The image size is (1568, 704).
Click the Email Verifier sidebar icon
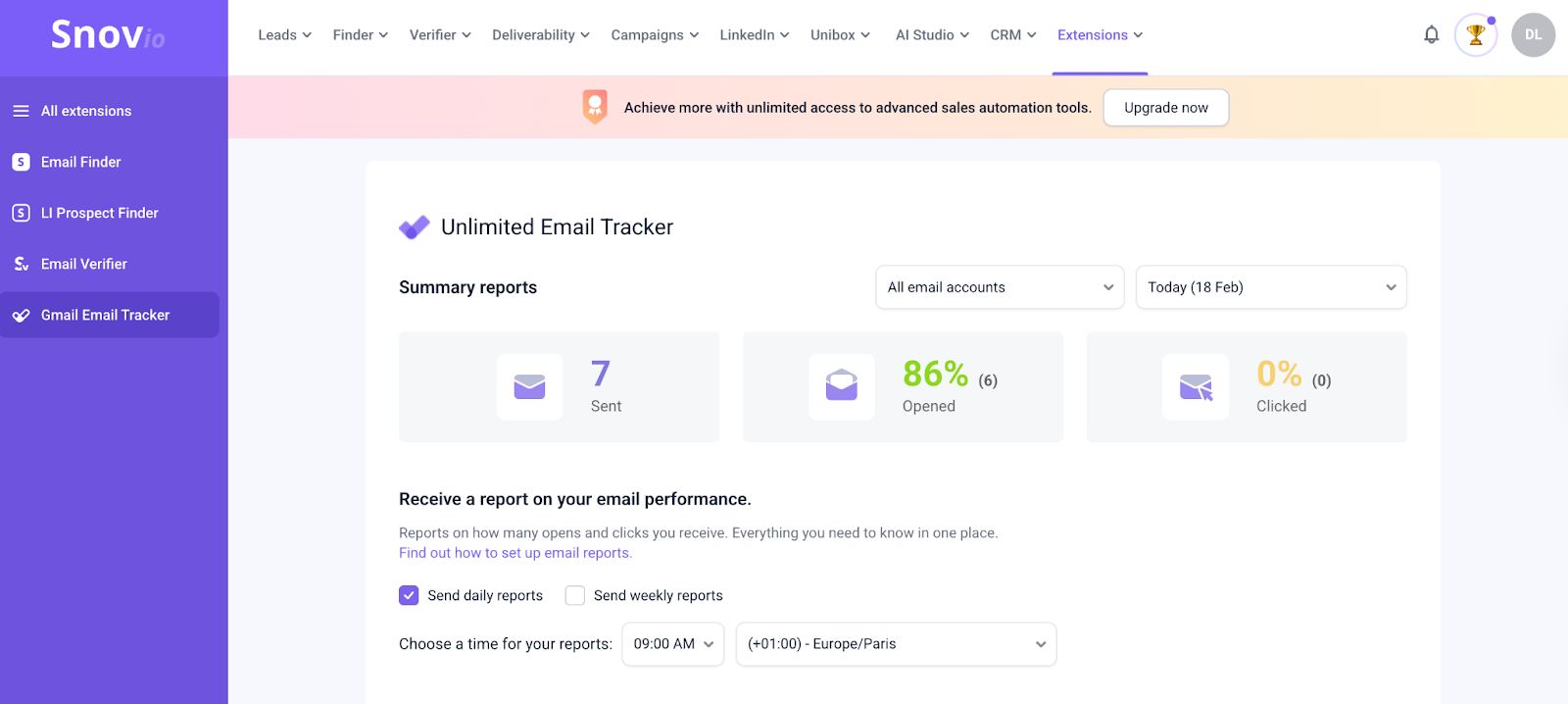coord(21,264)
